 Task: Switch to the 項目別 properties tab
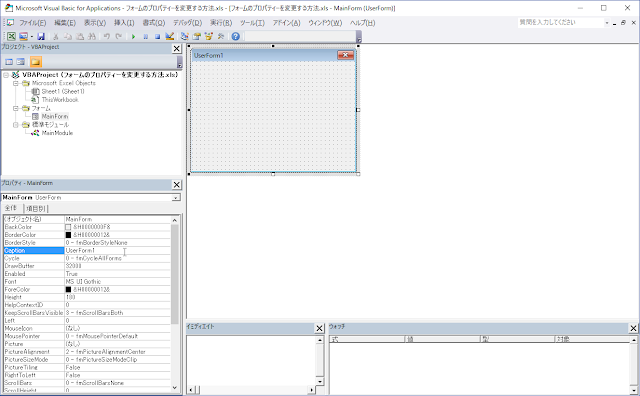[x=36, y=209]
